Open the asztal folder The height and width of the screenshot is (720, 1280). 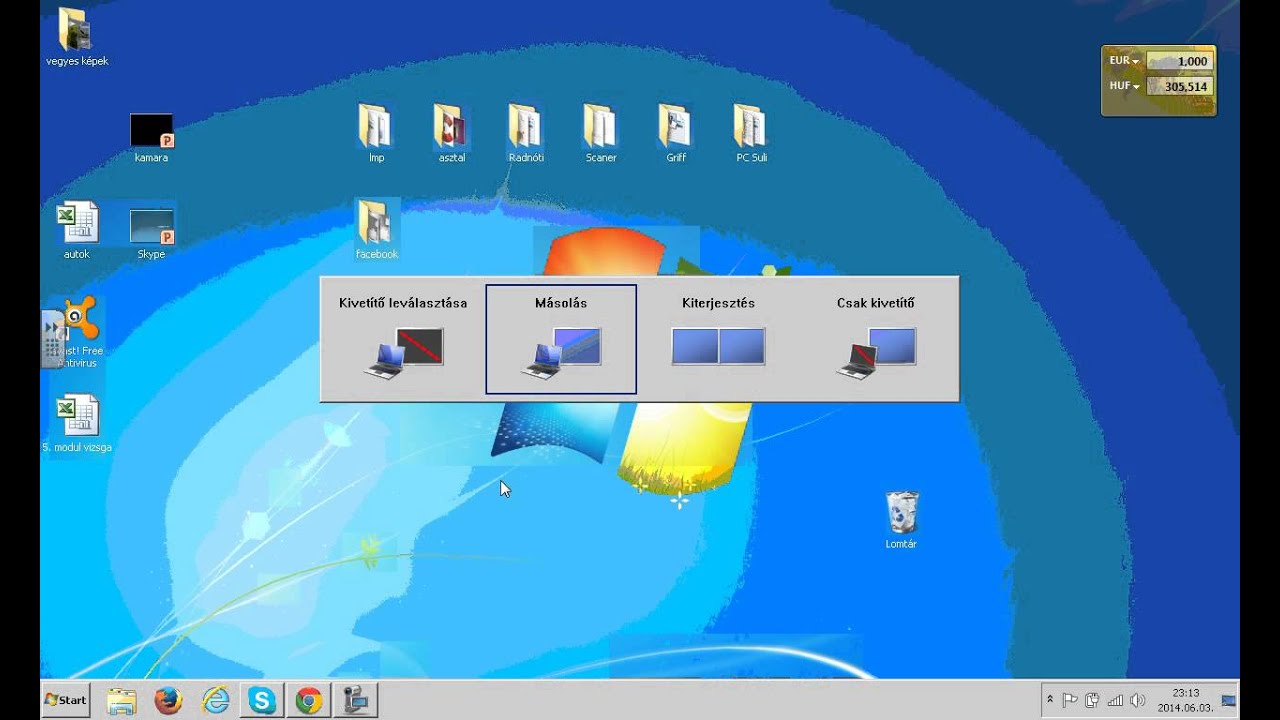pyautogui.click(x=451, y=133)
